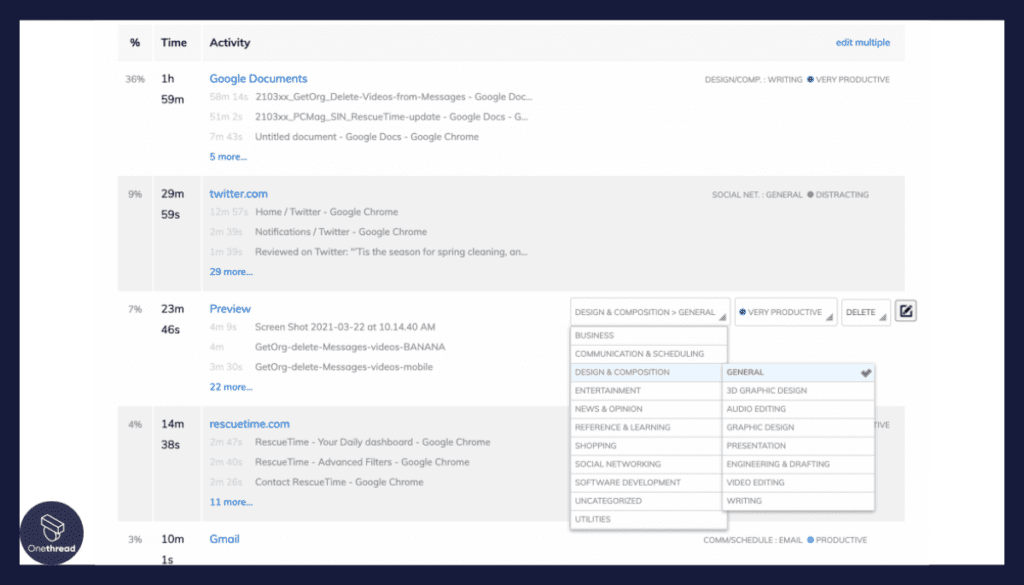Click the 2103xx_PCMag_SIN_RescueTime-update document entry

point(391,117)
